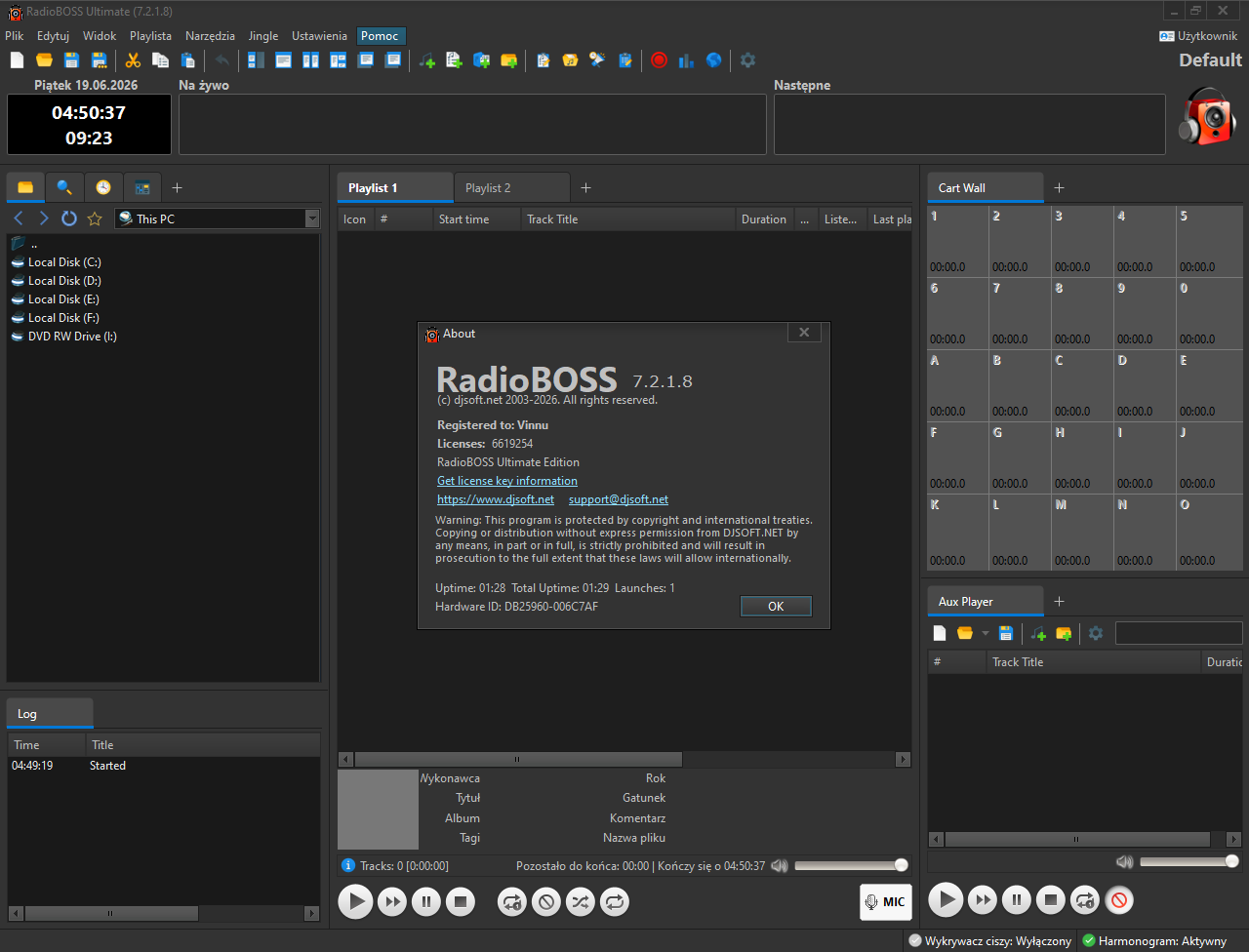
Task: Open Local Disk (E:) in file browser
Action: [64, 299]
